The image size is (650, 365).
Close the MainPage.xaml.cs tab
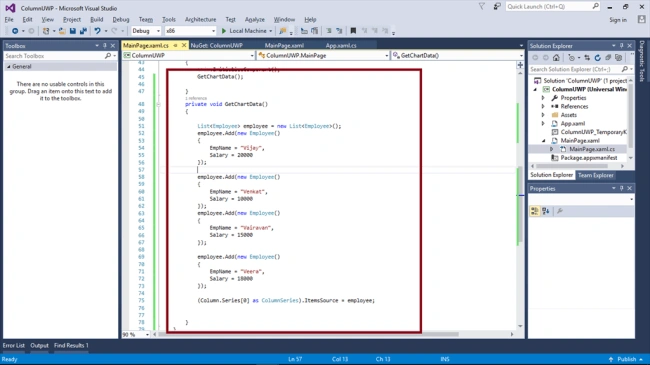pyautogui.click(x=184, y=45)
